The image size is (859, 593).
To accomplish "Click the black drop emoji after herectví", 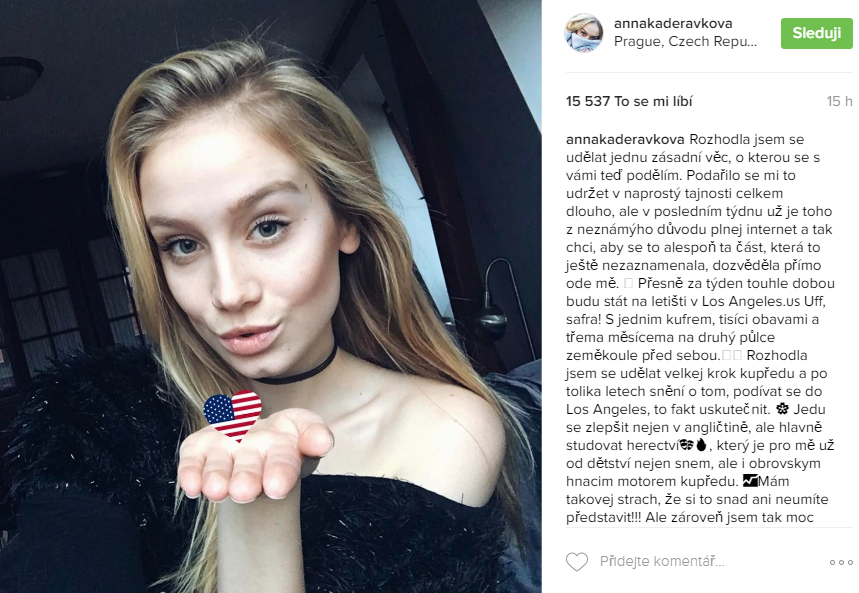I will pyautogui.click(x=701, y=444).
